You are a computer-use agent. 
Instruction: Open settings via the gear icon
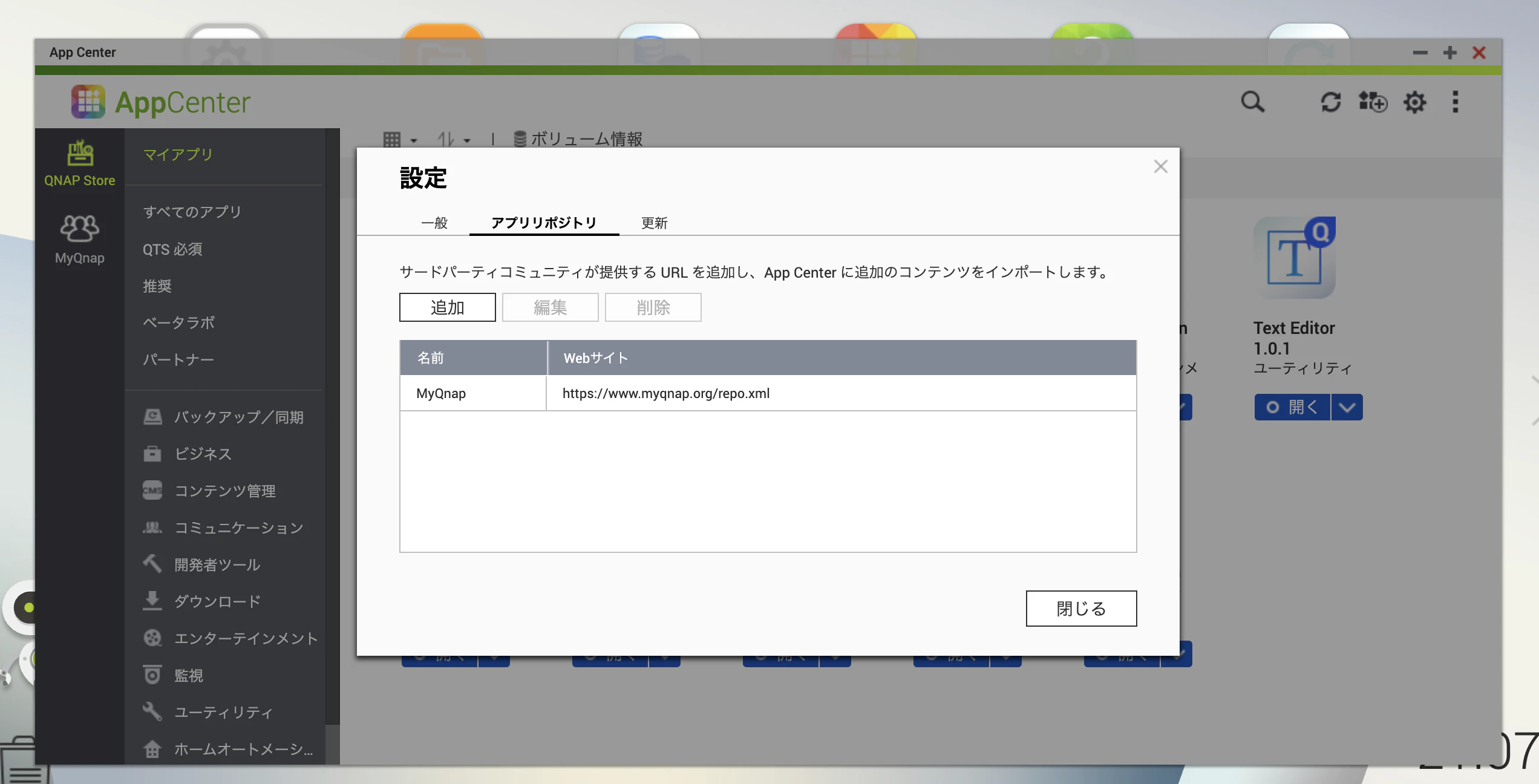pyautogui.click(x=1414, y=102)
